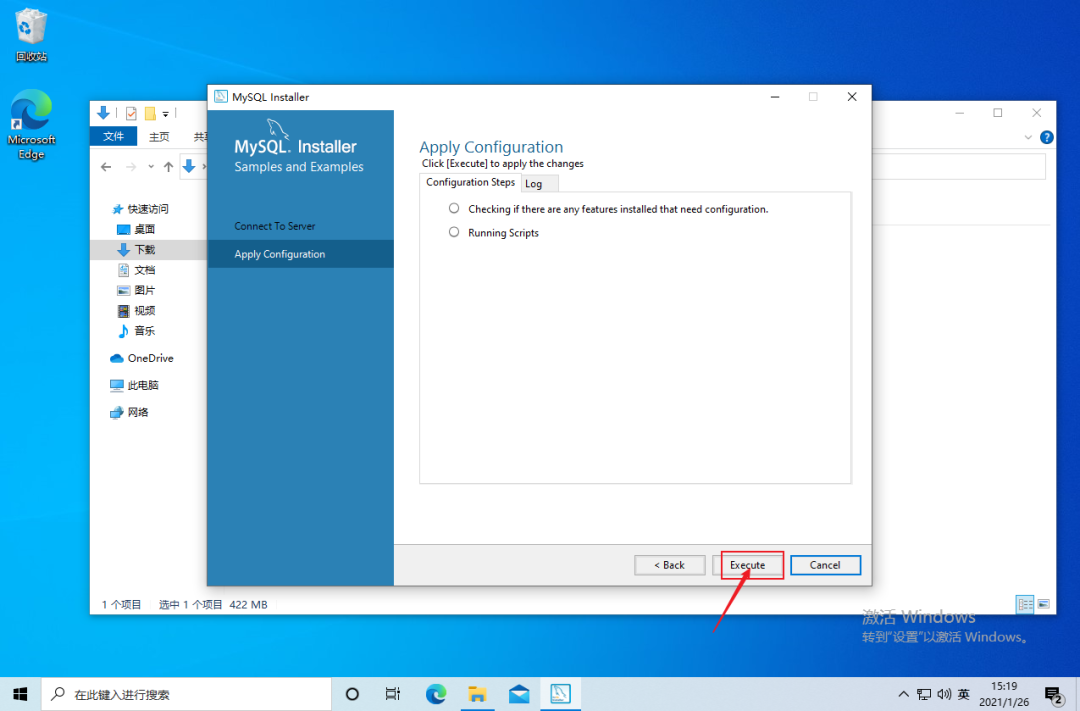Select the Checking features step radio circle
The image size is (1080, 711).
click(454, 208)
